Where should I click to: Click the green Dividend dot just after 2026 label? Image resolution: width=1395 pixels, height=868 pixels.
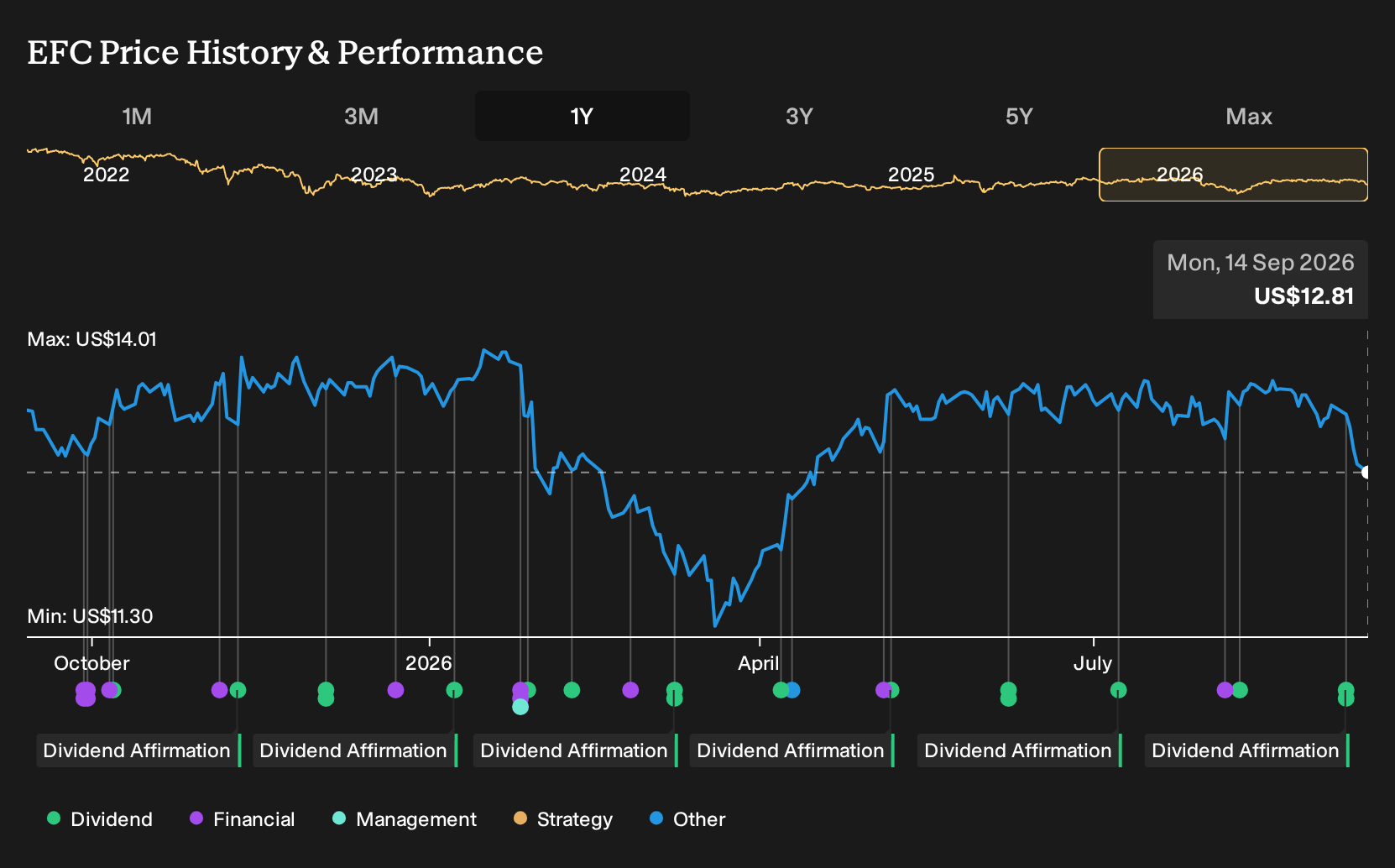[x=454, y=690]
